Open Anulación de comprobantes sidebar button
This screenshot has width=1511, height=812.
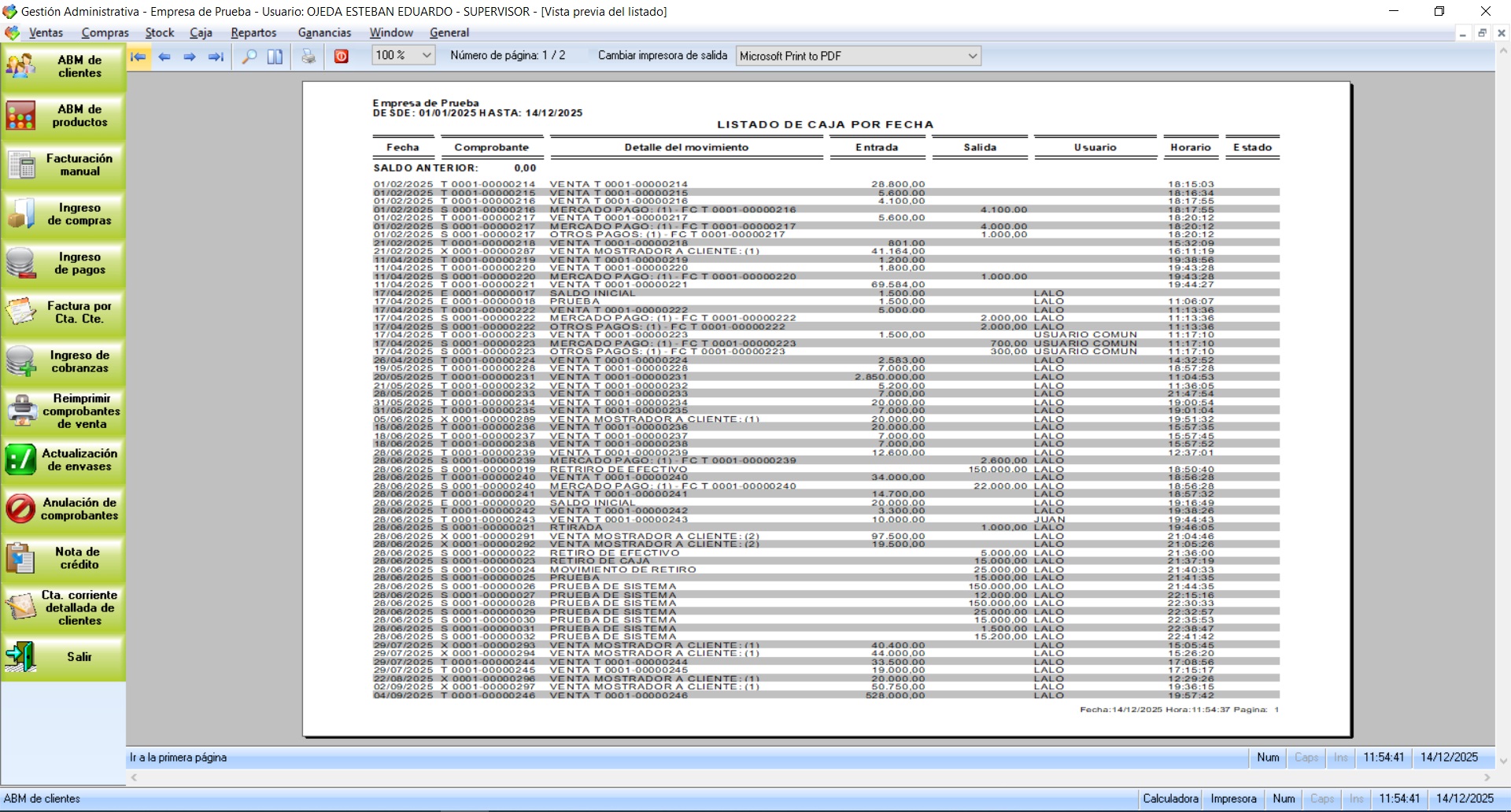pos(64,509)
